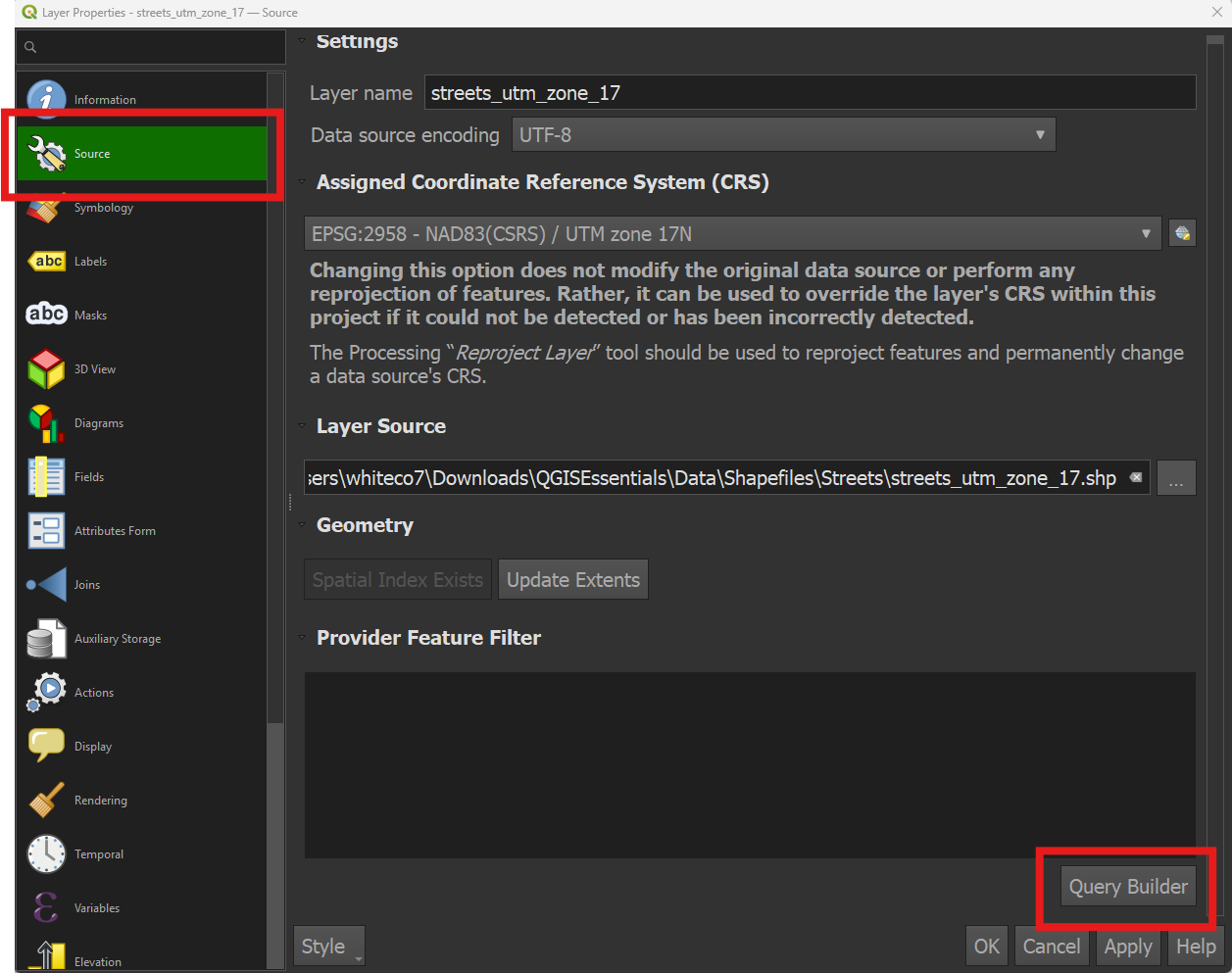Click the search magnifier icon

(x=30, y=47)
